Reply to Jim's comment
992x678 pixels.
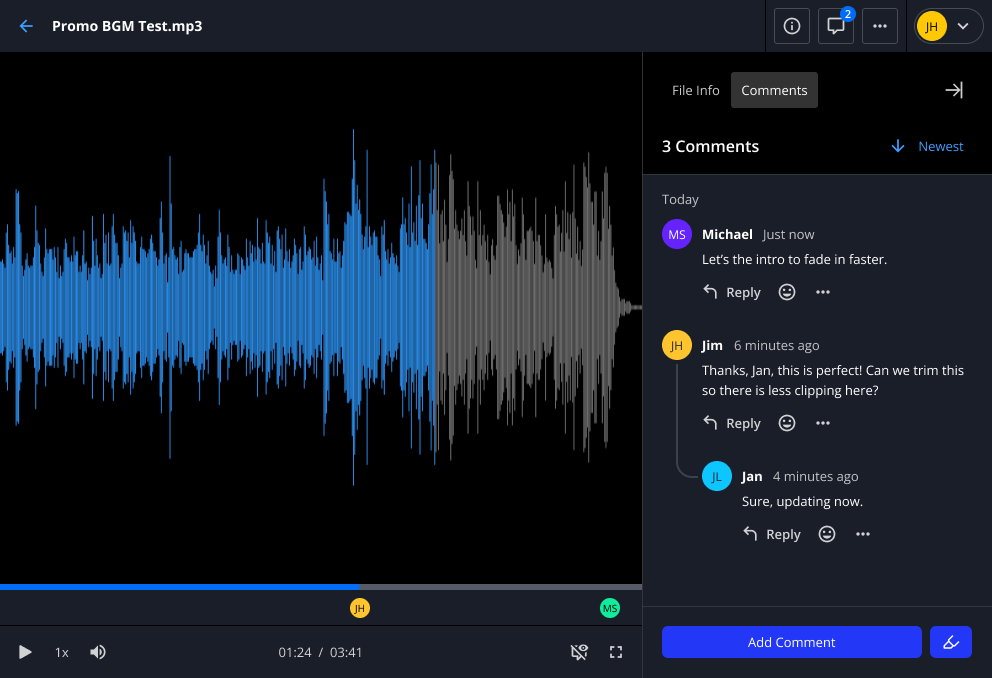click(x=732, y=423)
